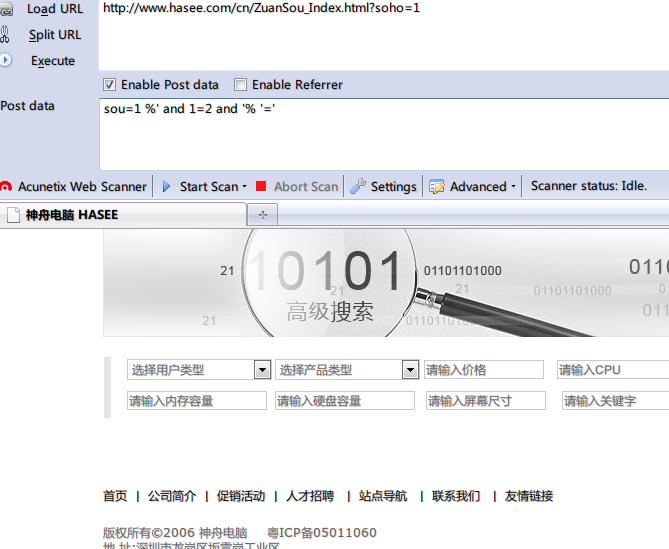The height and width of the screenshot is (549, 669).
Task: Click Advanced button text
Action: click(478, 186)
